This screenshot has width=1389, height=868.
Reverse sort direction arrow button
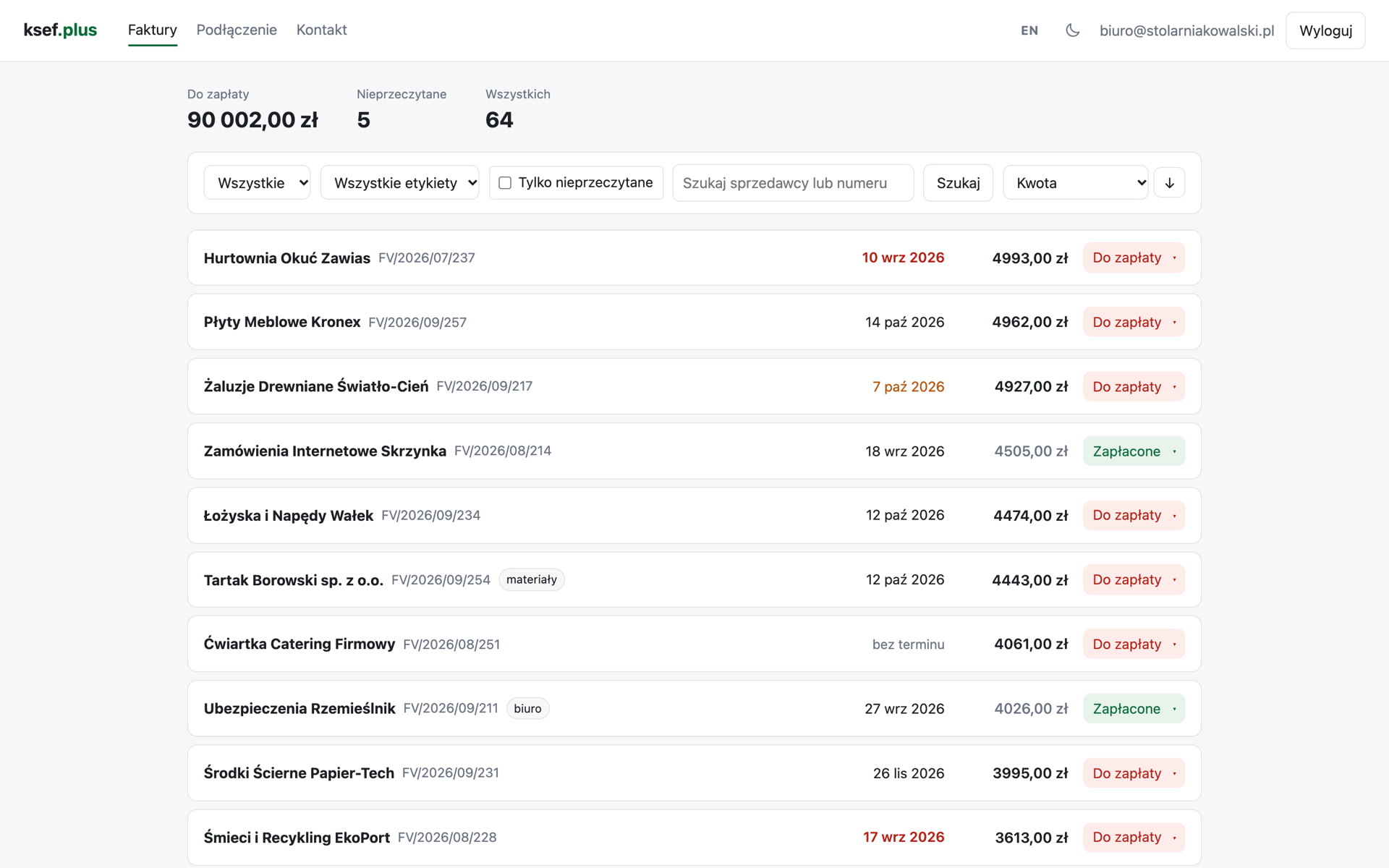click(1169, 183)
